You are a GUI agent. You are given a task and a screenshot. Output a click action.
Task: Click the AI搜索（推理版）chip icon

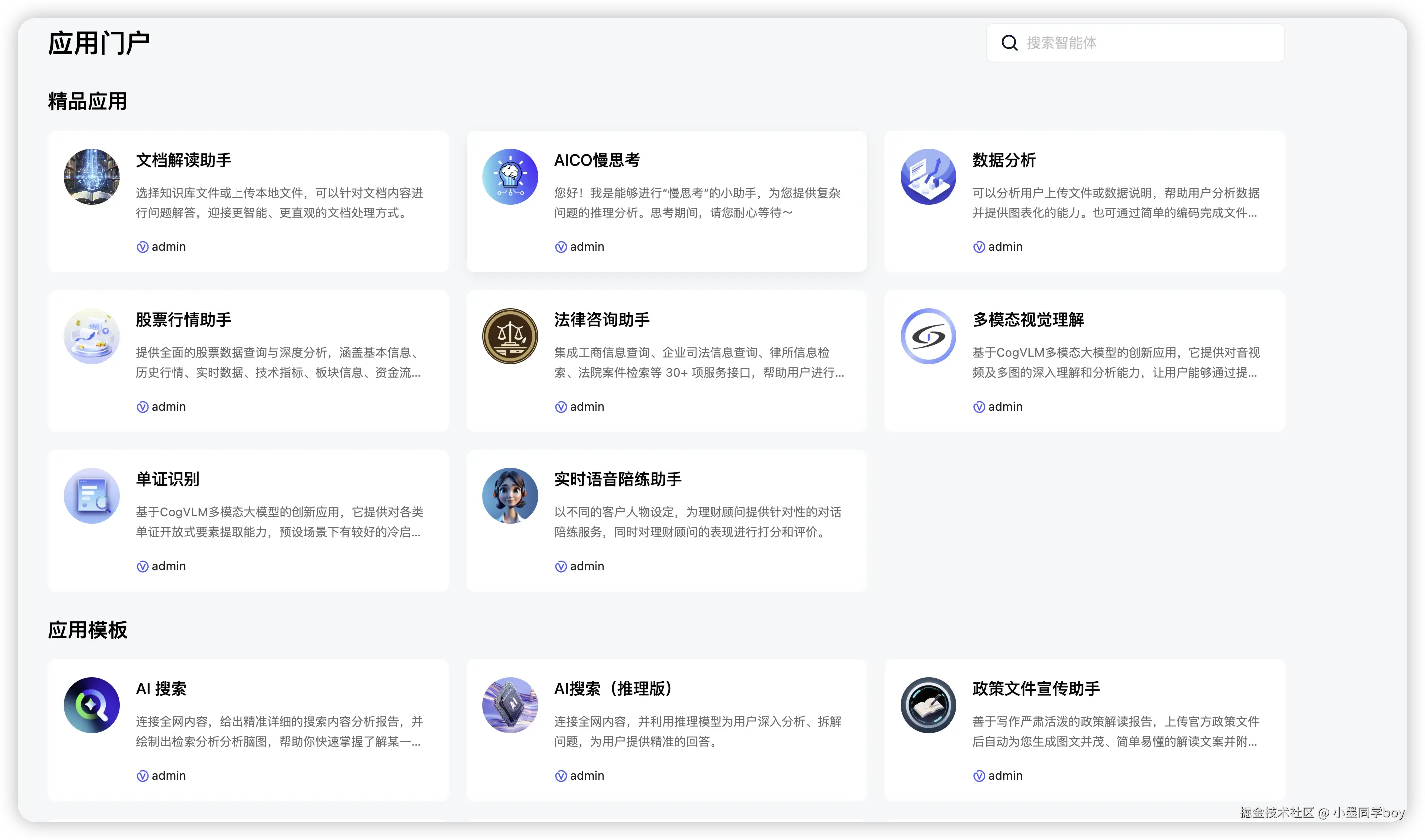tap(510, 705)
